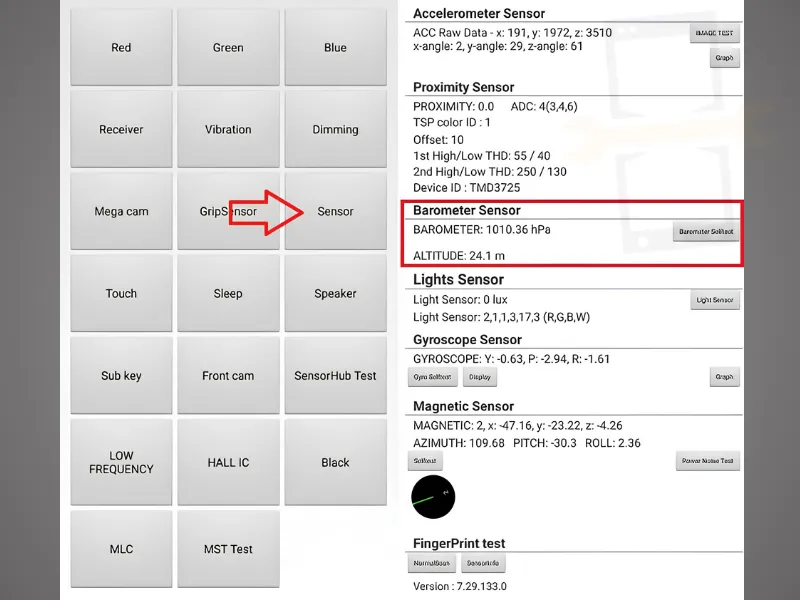Image resolution: width=800 pixels, height=600 pixels.
Task: Start the Blue screen test
Action: (335, 47)
